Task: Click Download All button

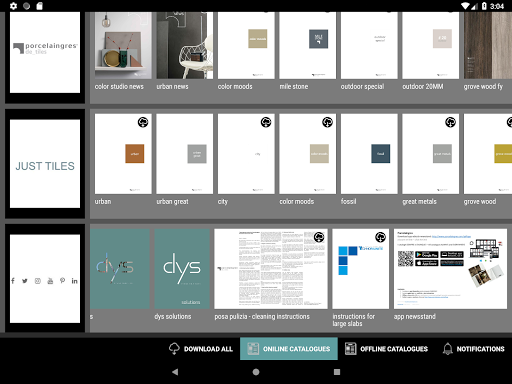Action: [201, 349]
